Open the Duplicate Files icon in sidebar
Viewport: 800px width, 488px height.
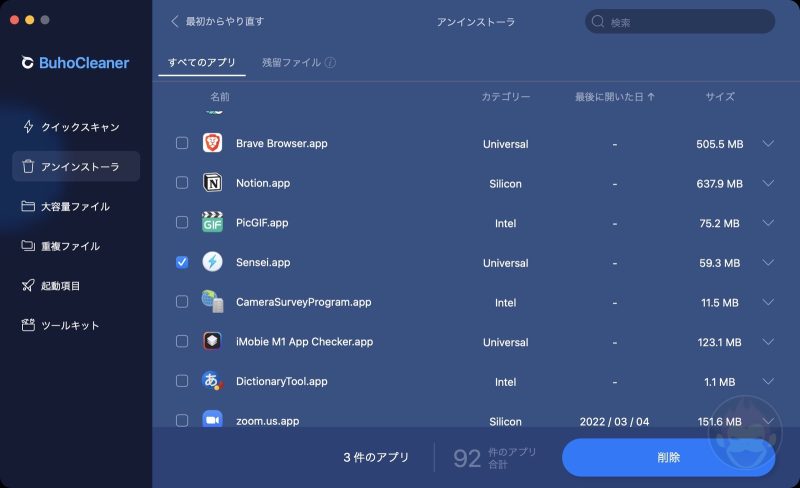click(28, 246)
